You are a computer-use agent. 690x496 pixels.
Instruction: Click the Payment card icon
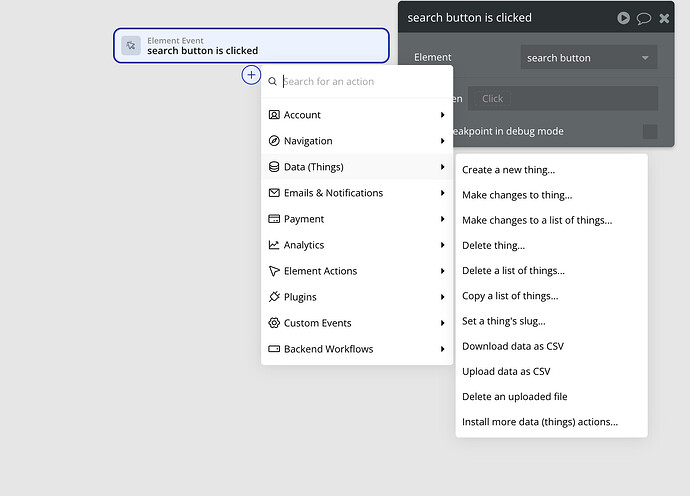coord(274,219)
